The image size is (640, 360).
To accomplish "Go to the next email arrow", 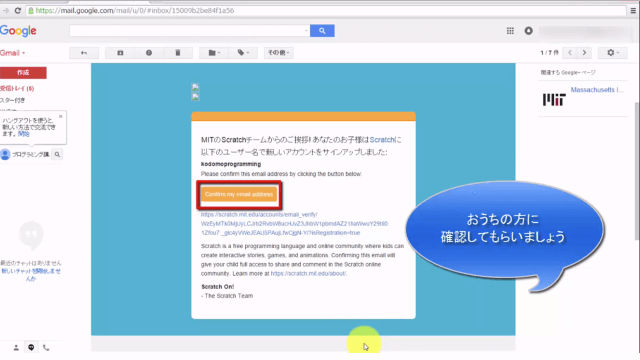I will point(584,53).
